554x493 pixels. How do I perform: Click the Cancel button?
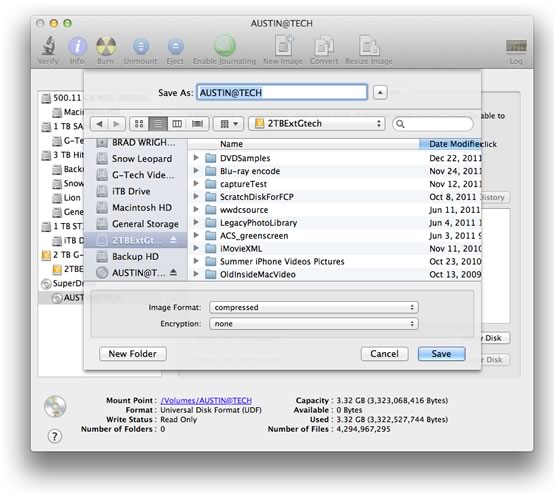click(x=384, y=354)
